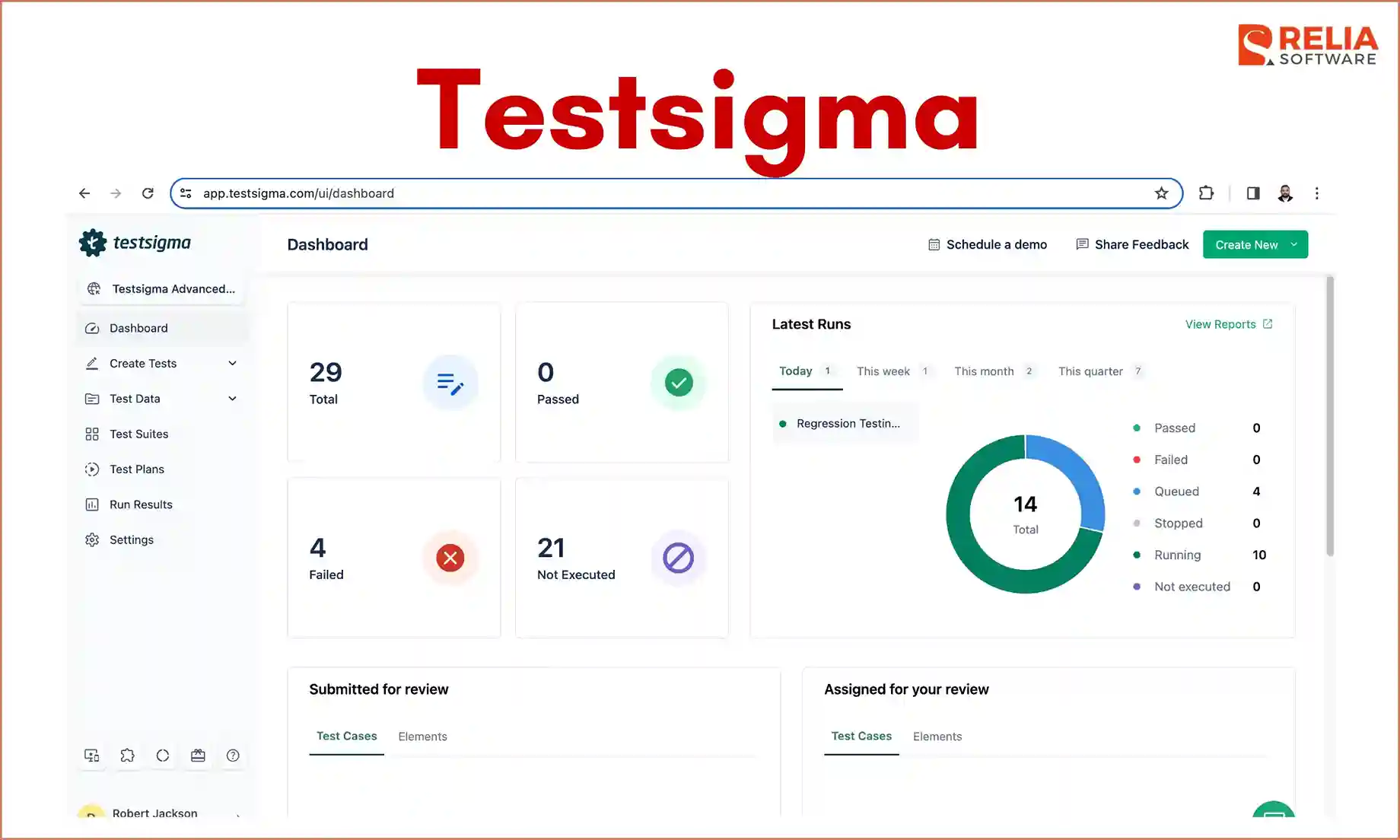Click the Help question mark icon
Screen dimensions: 1400x840
click(x=233, y=755)
